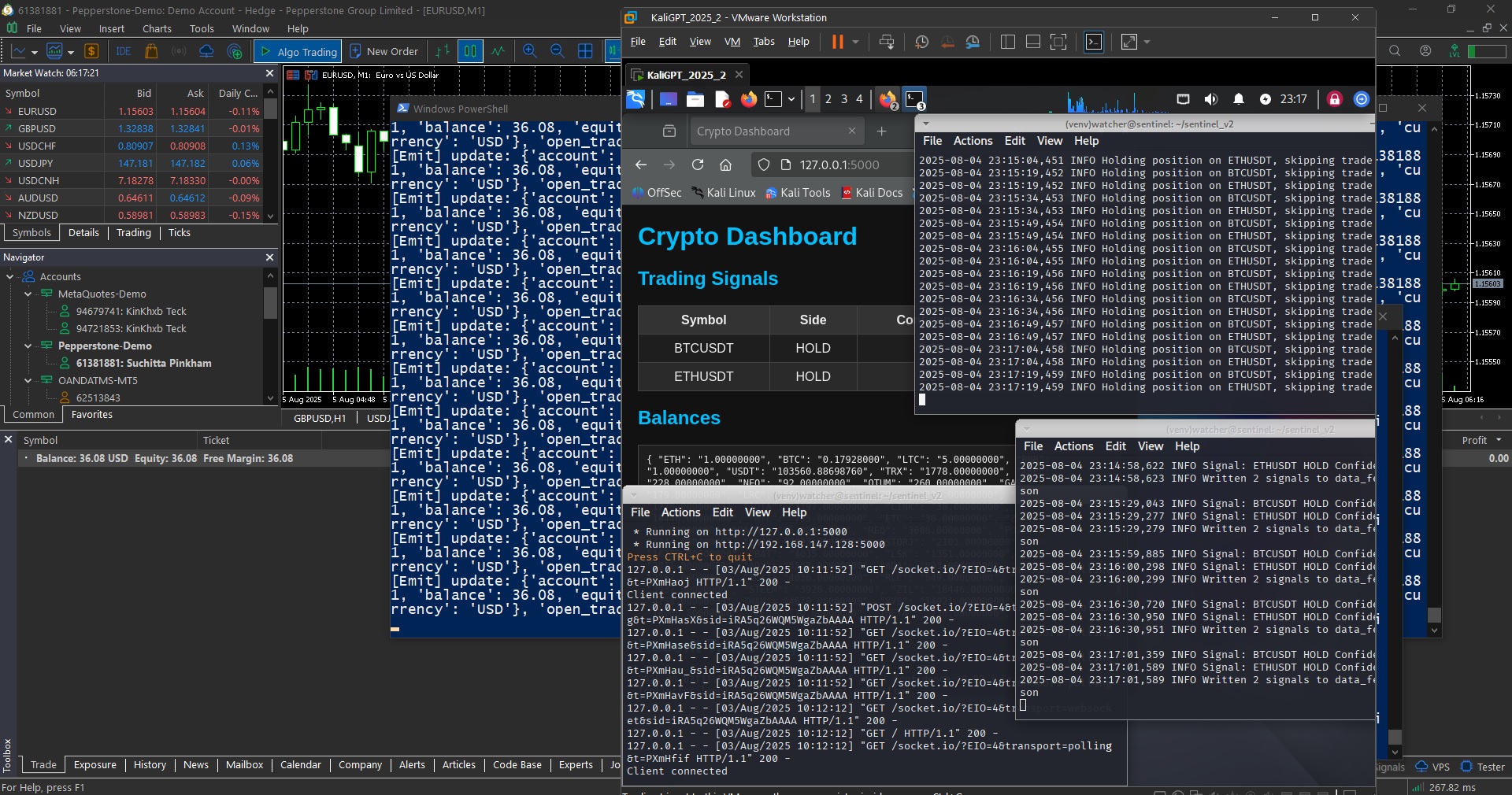1512x795 pixels.
Task: Switch chart to bar chart mode
Action: (443, 51)
